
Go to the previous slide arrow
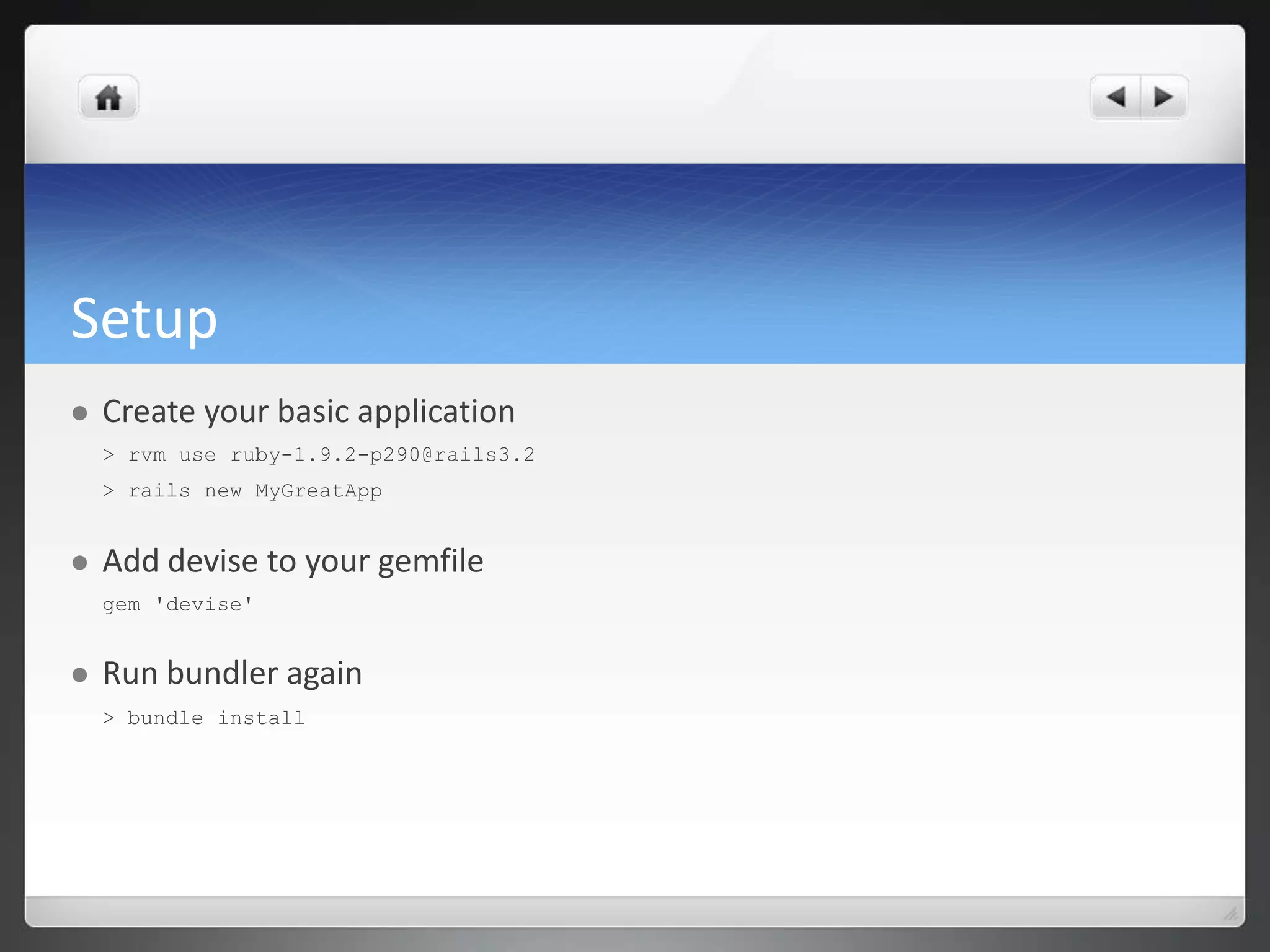click(x=1116, y=97)
